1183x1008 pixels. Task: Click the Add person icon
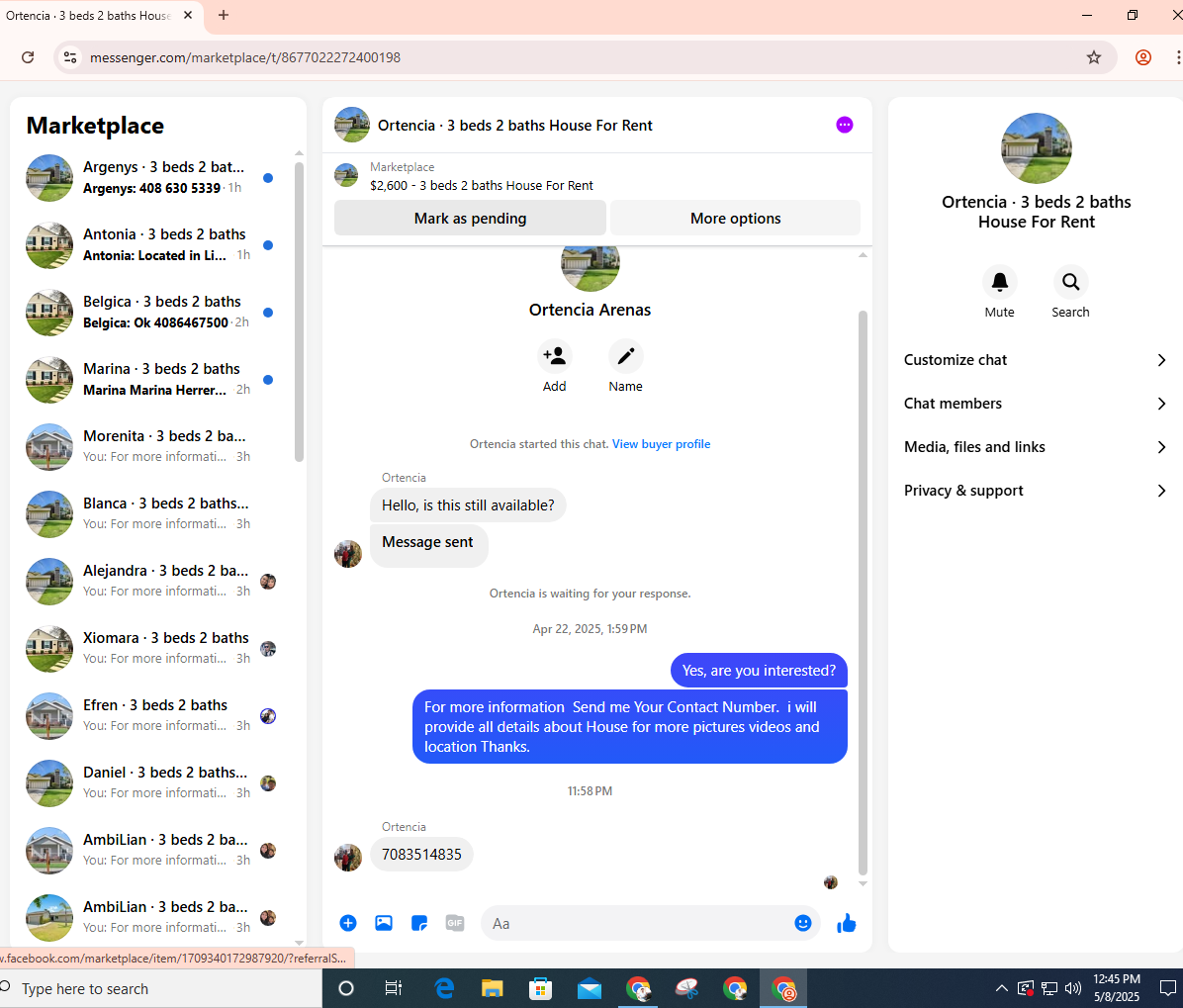(555, 356)
